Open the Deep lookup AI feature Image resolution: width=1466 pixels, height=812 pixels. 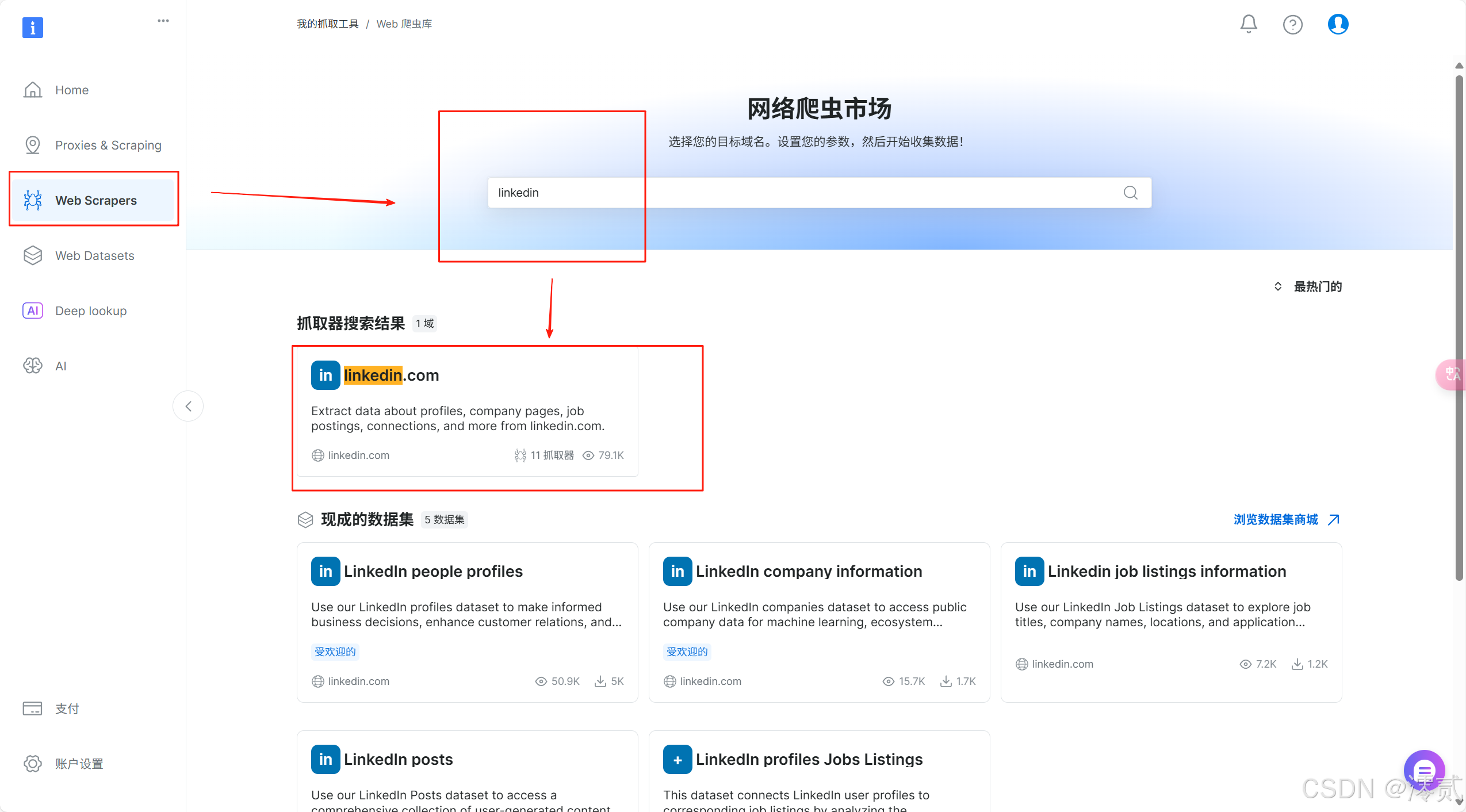pos(90,311)
